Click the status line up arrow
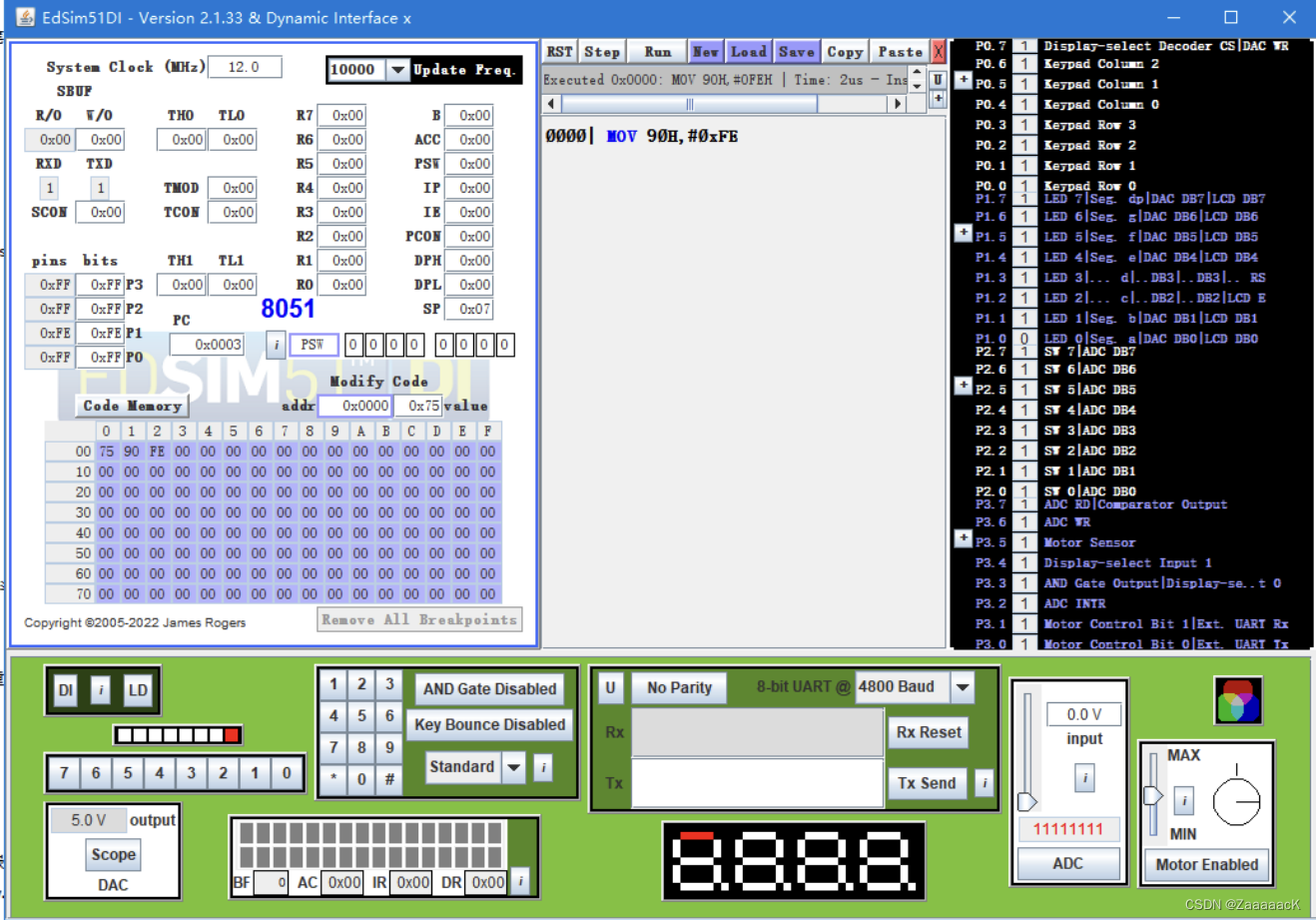This screenshot has height=920, width=1316. click(917, 73)
